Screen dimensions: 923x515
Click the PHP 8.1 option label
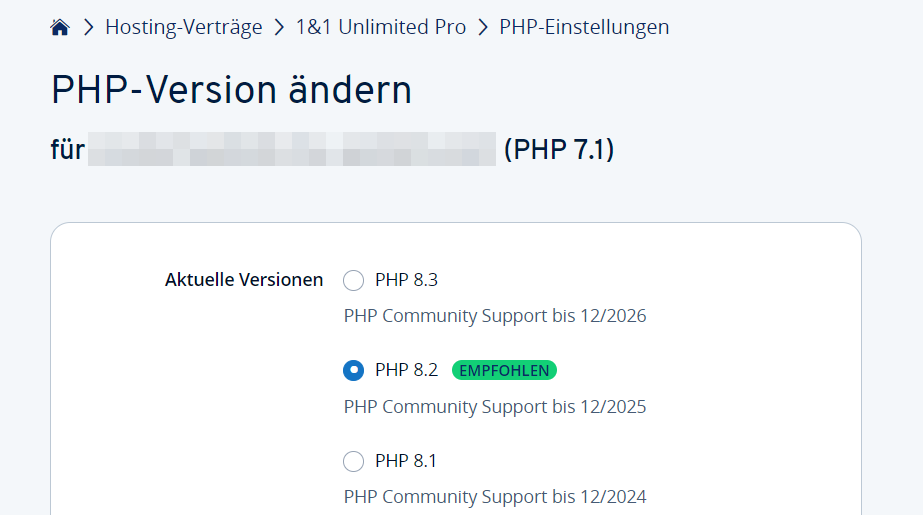click(x=406, y=461)
